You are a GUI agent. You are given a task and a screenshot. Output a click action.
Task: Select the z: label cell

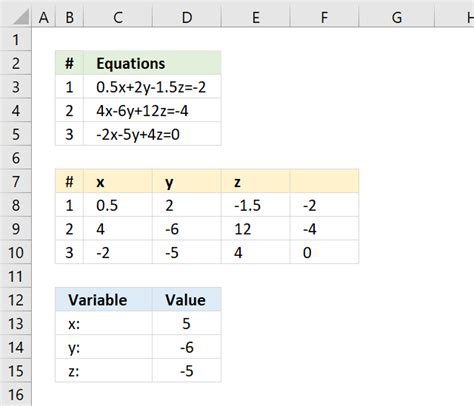tap(104, 371)
